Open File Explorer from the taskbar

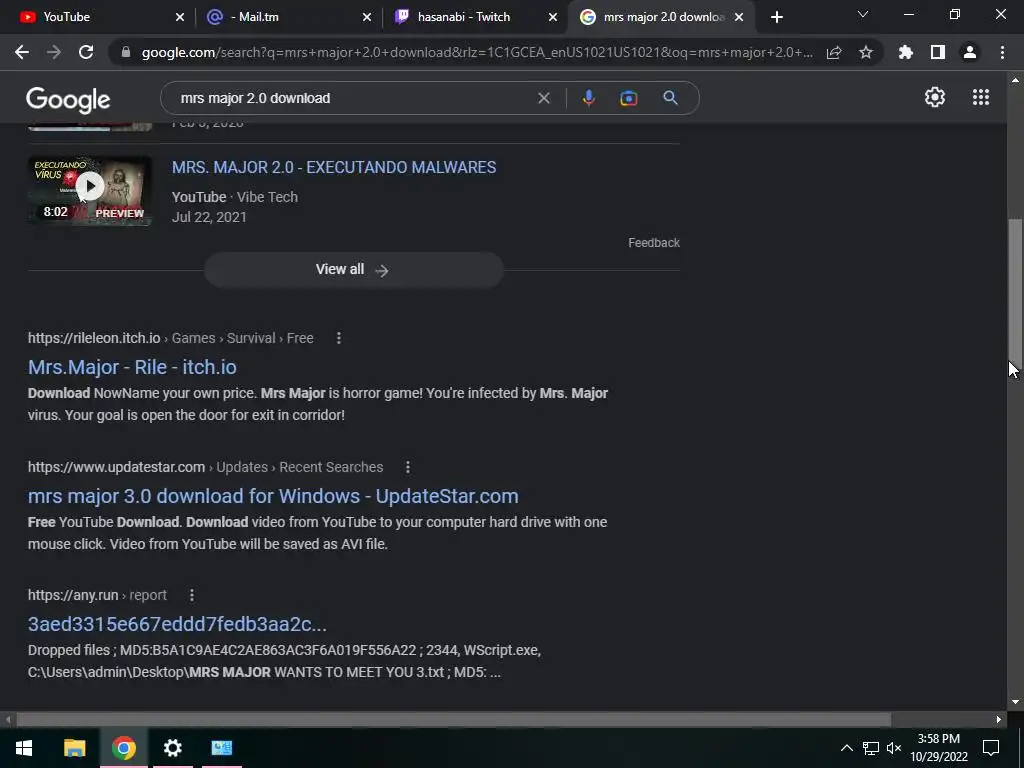[x=74, y=748]
